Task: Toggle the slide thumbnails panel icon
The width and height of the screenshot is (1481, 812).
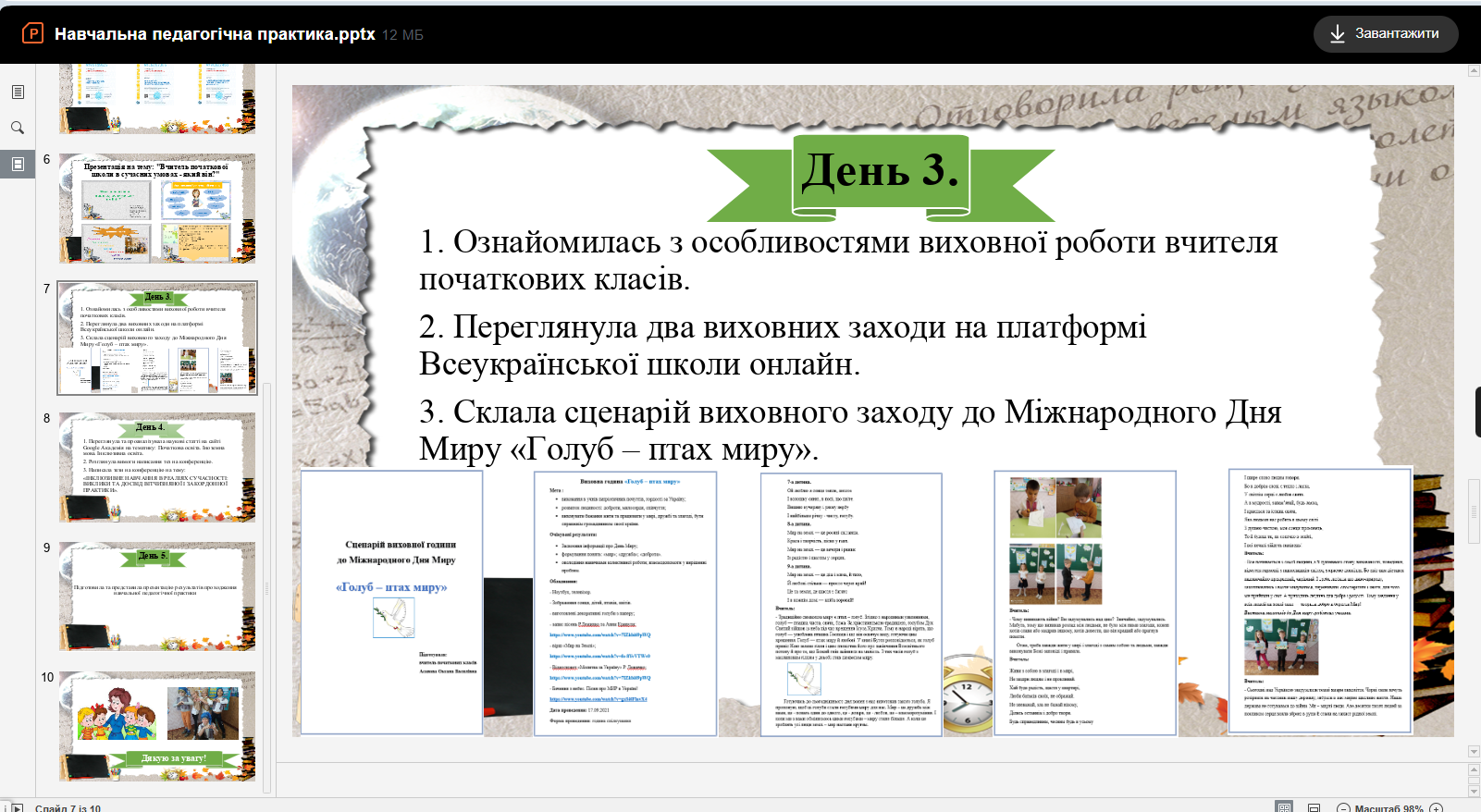Action: [x=18, y=164]
